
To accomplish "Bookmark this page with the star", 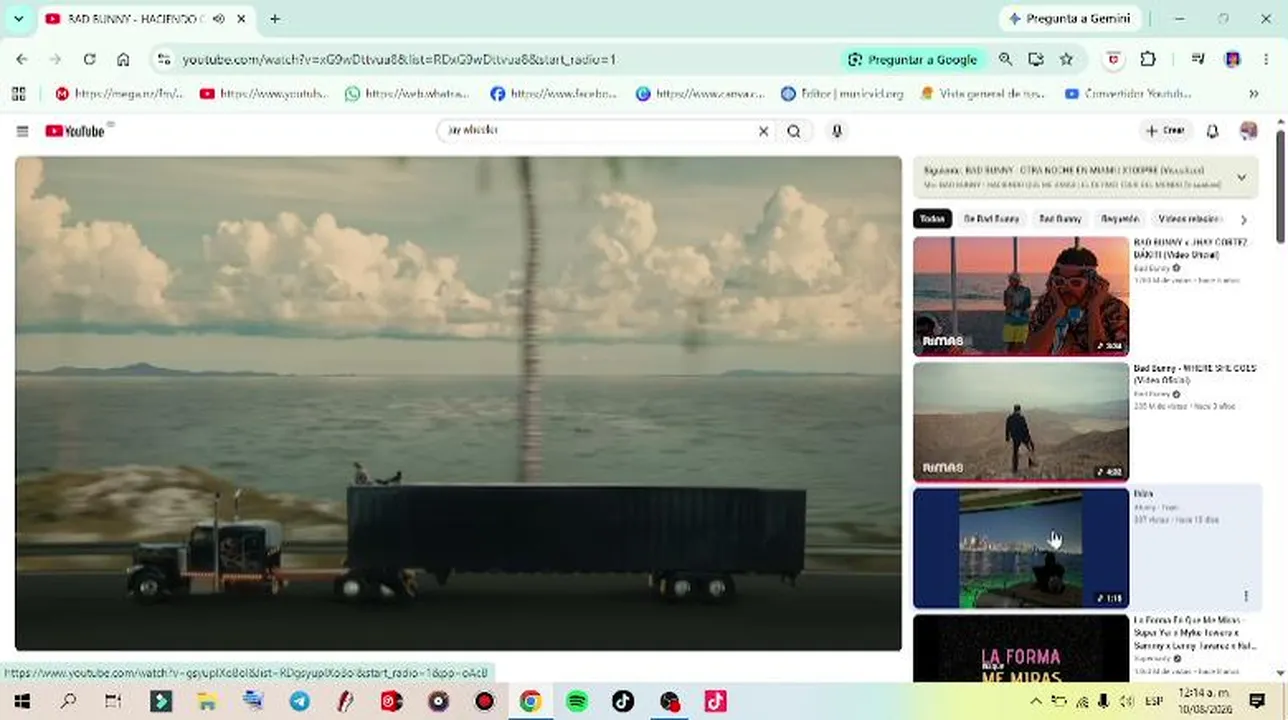I will (1066, 60).
